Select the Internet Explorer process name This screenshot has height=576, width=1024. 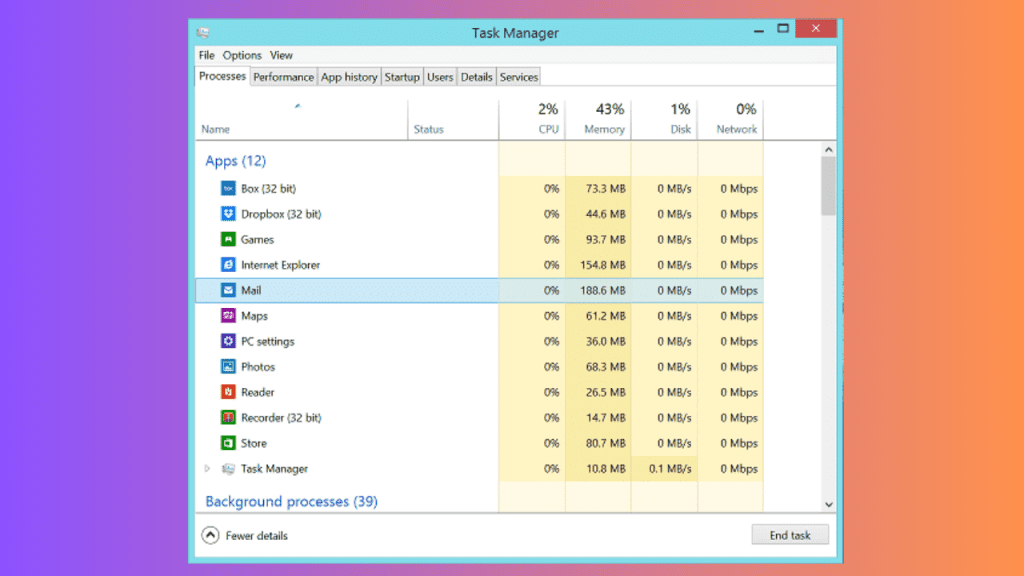280,265
